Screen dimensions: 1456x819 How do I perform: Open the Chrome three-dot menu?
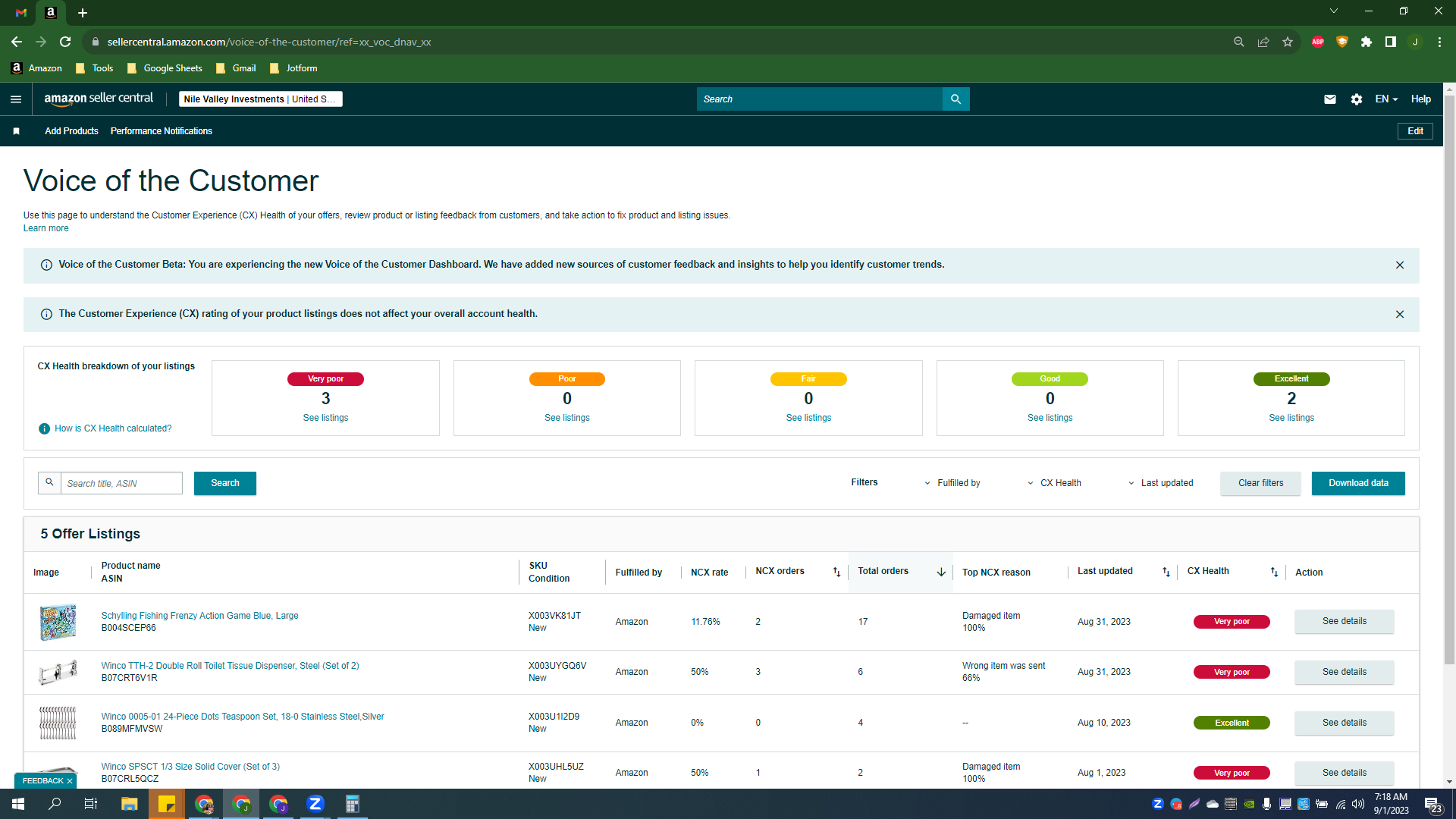point(1439,42)
